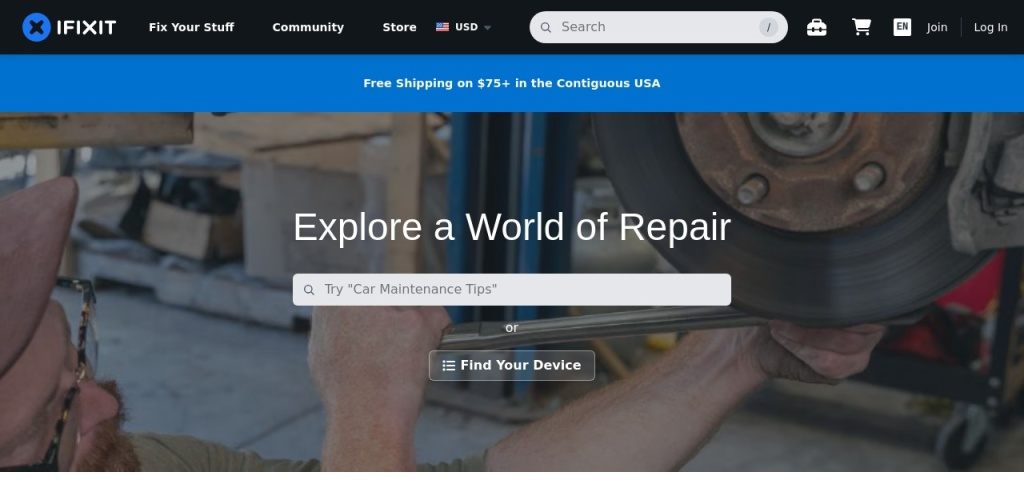1024x500 pixels.
Task: Open the Fix Your Stuff menu
Action: tap(191, 27)
